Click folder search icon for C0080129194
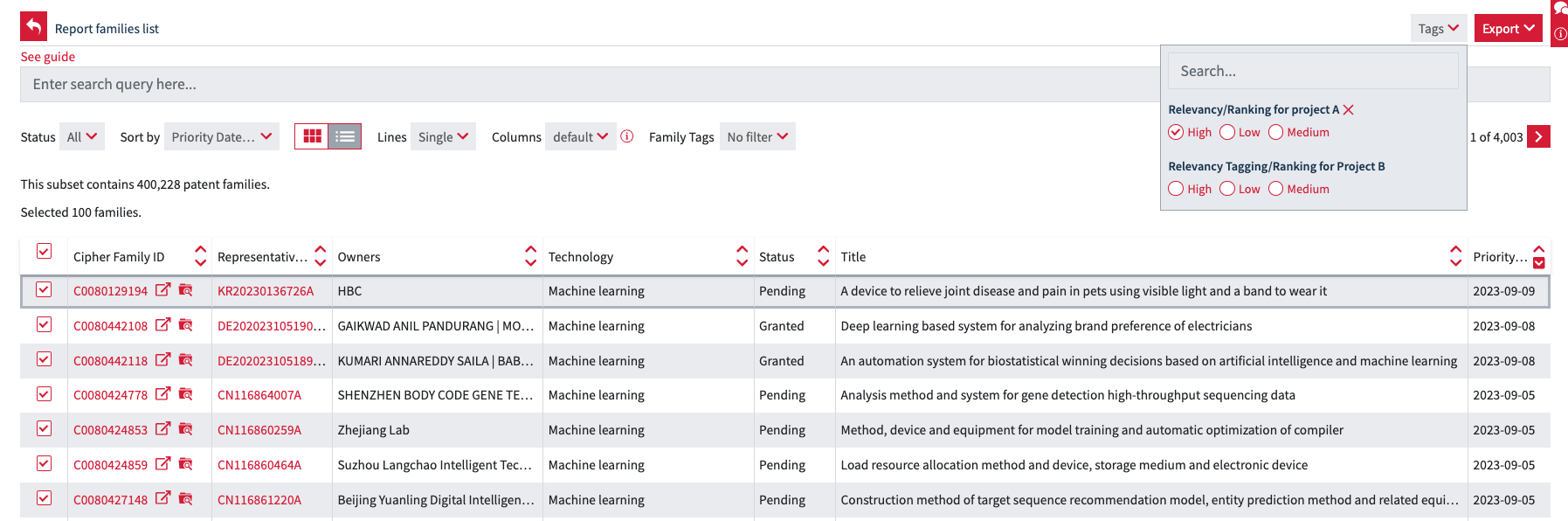This screenshot has height=521, width=1568. (x=185, y=289)
